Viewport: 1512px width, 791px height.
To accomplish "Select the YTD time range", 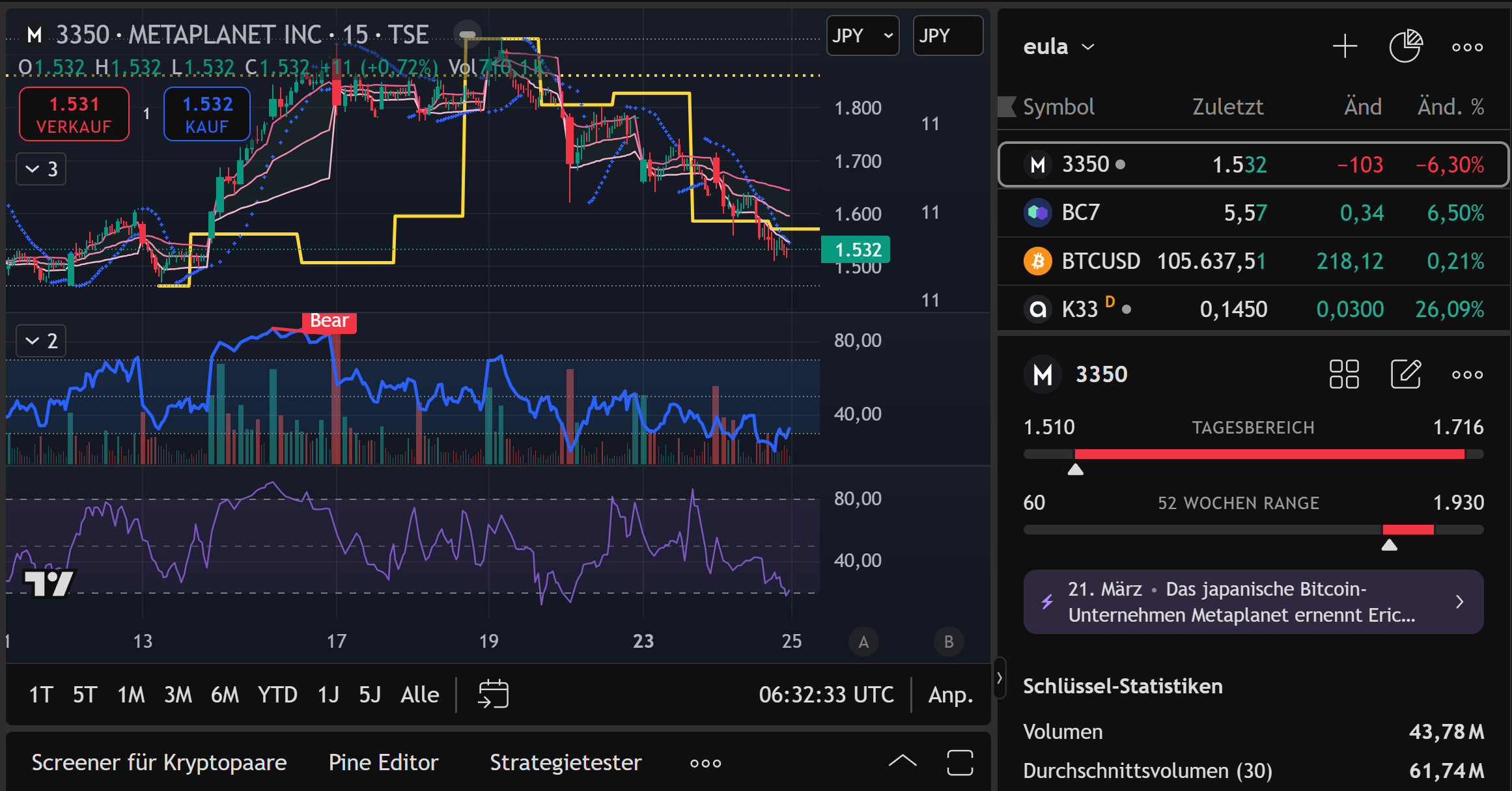I will (277, 695).
